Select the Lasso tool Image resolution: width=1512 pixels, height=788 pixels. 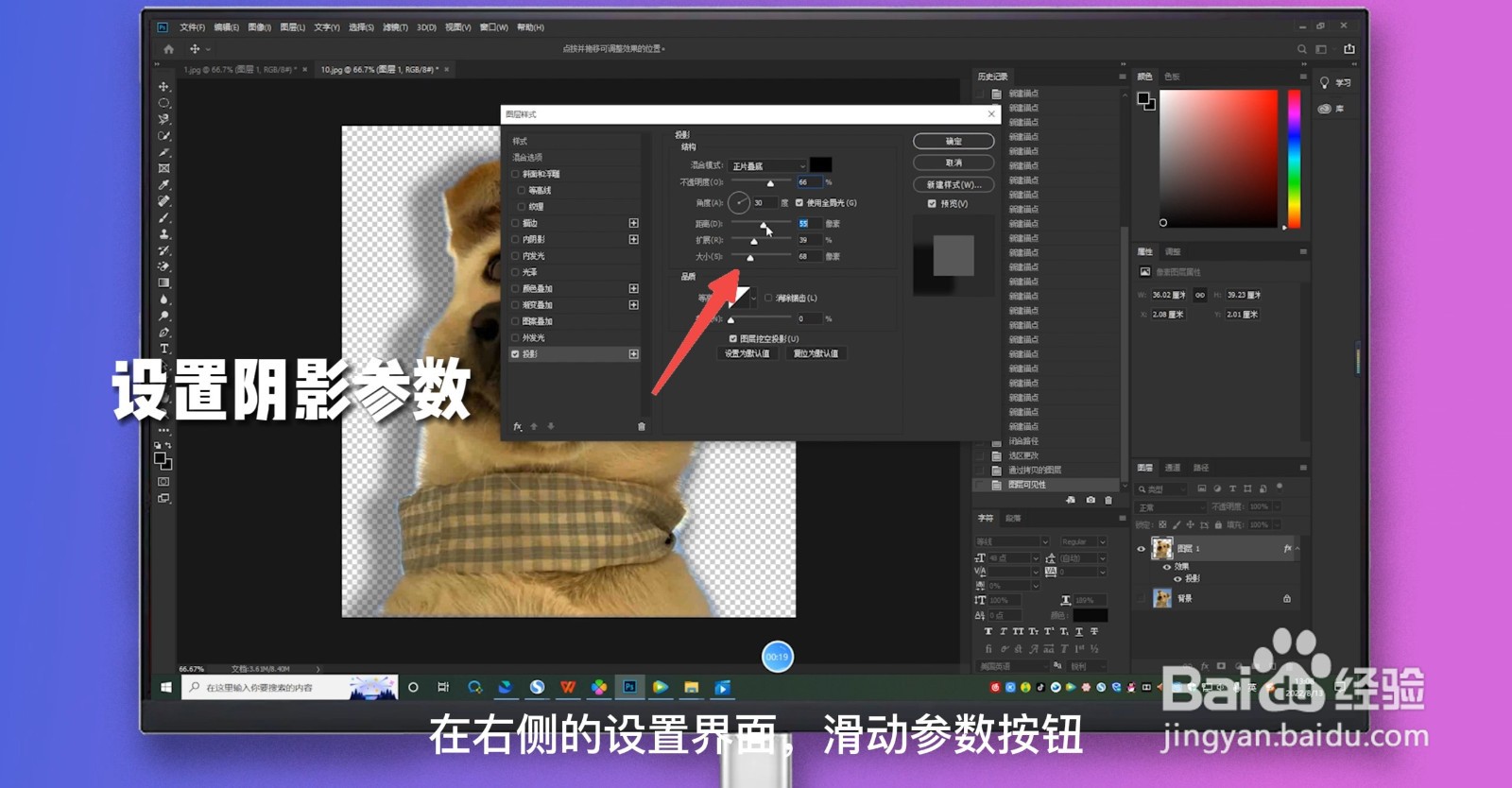163,119
